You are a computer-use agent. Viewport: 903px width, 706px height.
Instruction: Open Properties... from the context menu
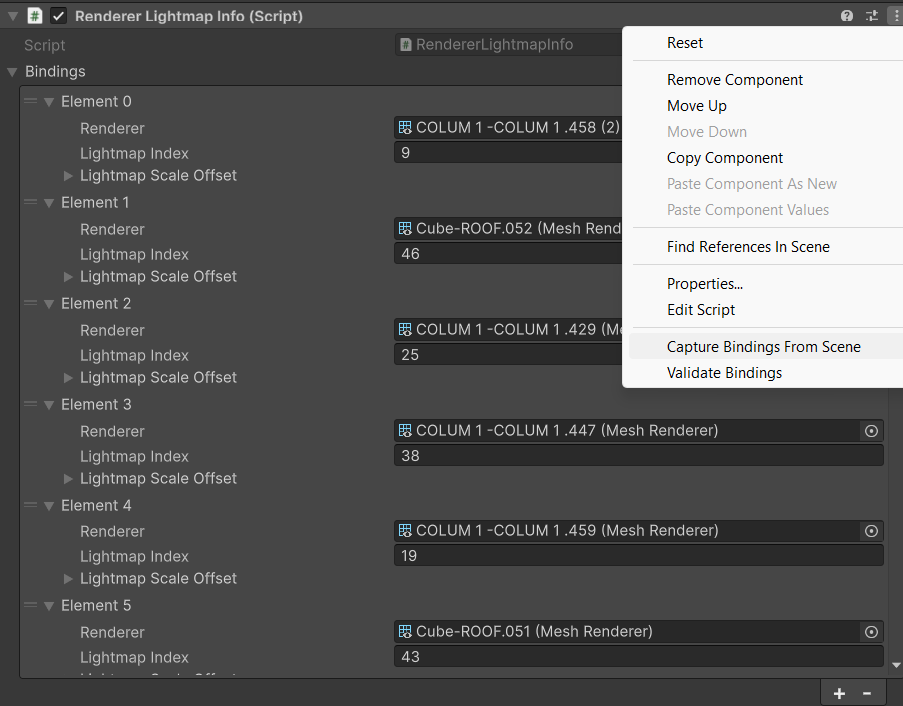click(x=766, y=284)
